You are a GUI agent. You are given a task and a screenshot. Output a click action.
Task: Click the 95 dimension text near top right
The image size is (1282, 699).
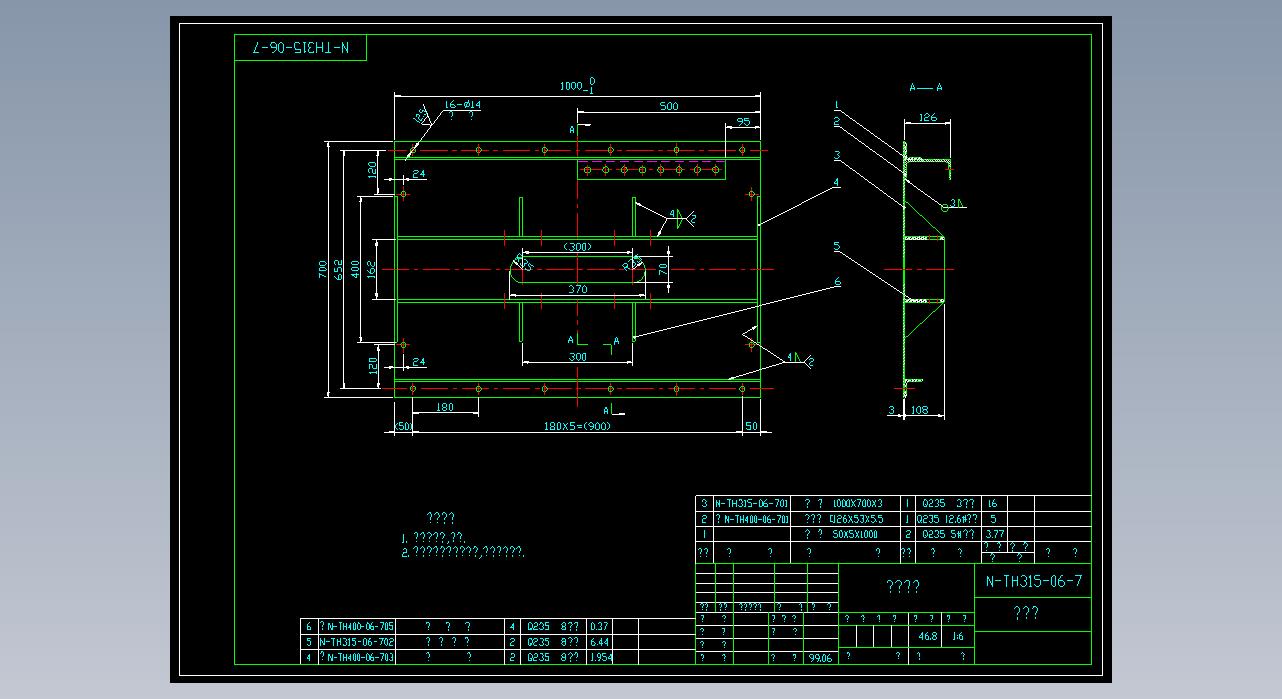[x=742, y=122]
